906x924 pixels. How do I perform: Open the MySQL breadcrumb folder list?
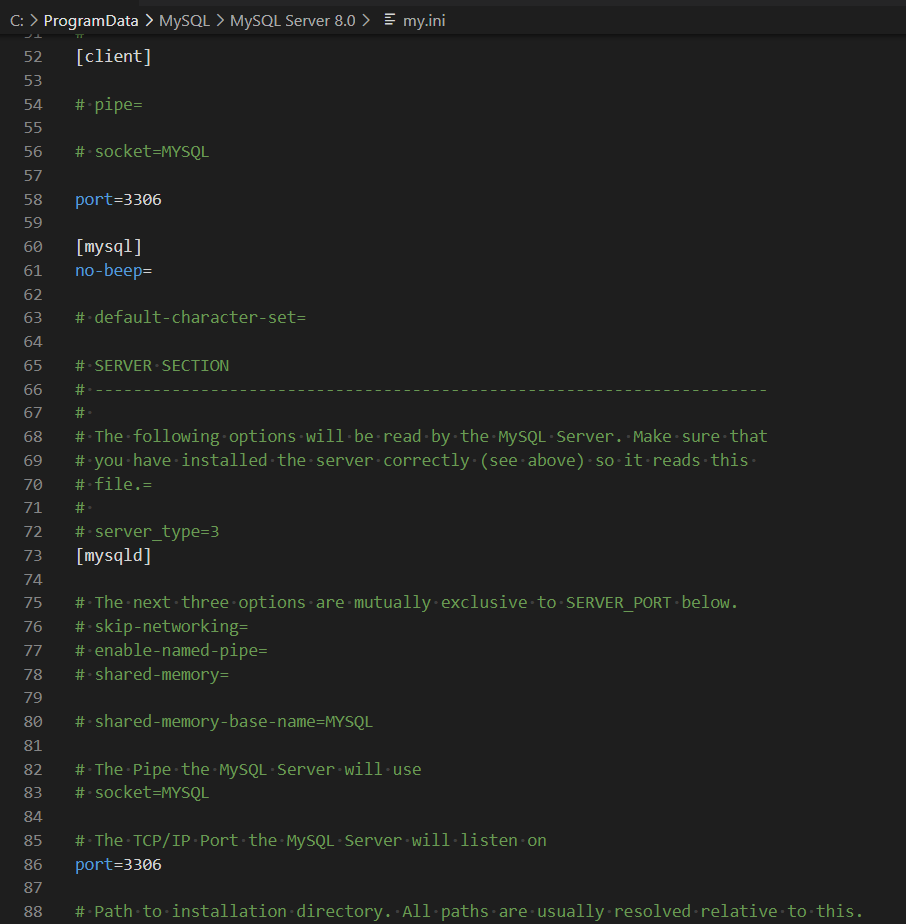183,20
